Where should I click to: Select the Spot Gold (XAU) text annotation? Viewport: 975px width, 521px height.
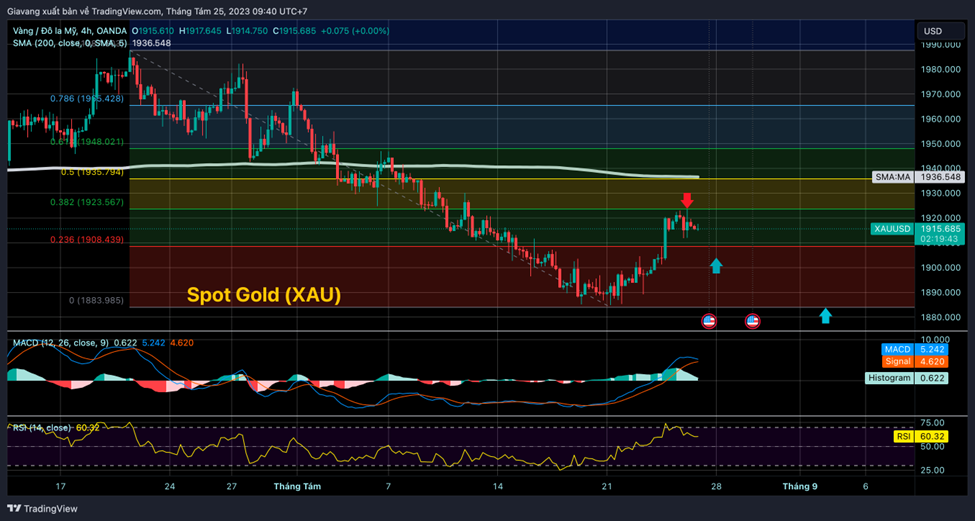(264, 295)
